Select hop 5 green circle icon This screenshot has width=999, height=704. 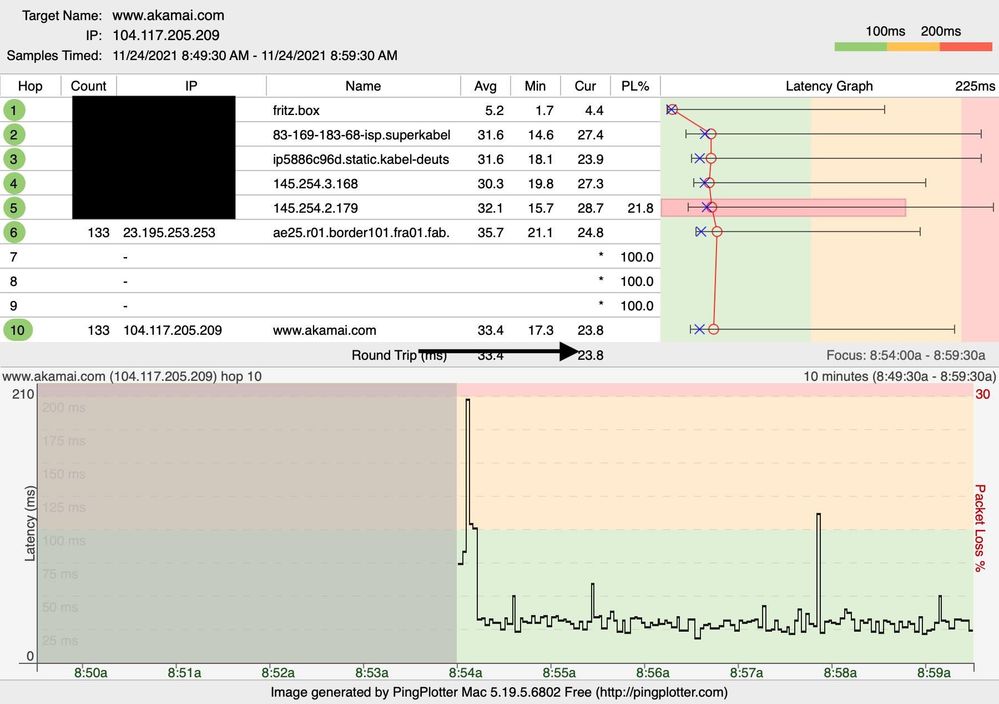click(13, 208)
